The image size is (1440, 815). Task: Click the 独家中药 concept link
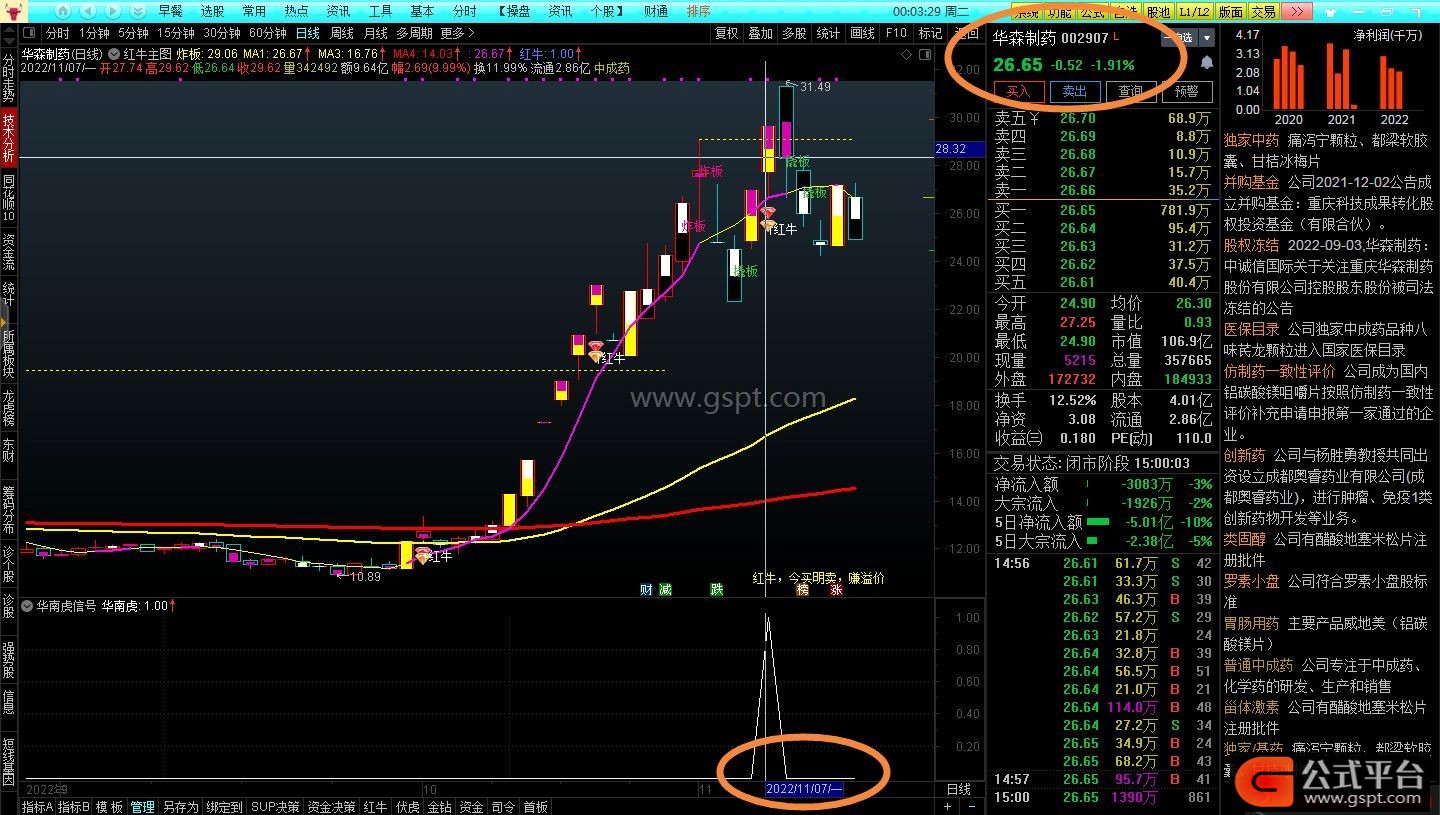(x=1251, y=141)
